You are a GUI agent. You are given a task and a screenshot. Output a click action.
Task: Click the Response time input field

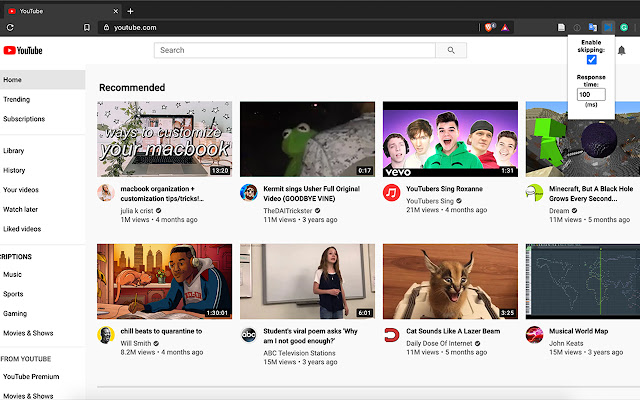point(591,94)
